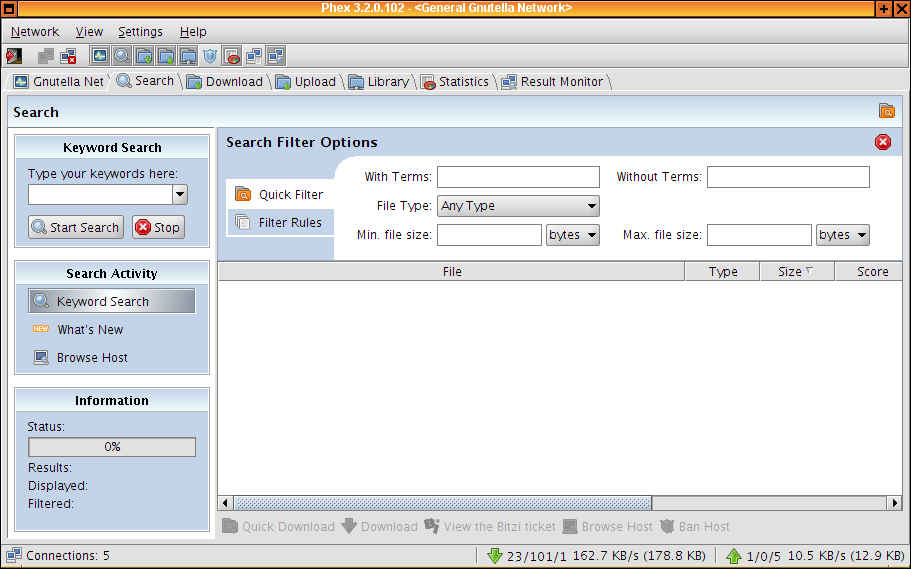Toggle the last bordered two-computers toolbar button
The width and height of the screenshot is (911, 569).
pos(275,56)
